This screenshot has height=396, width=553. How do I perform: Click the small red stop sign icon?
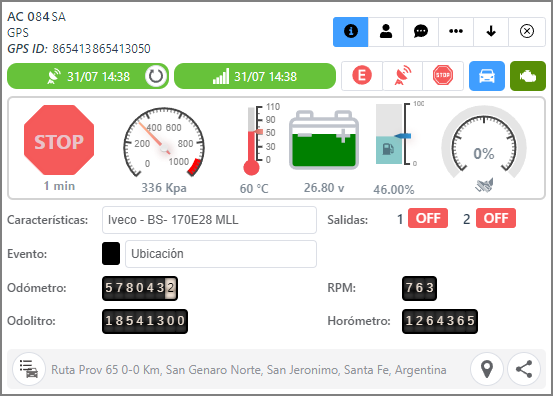point(443,75)
